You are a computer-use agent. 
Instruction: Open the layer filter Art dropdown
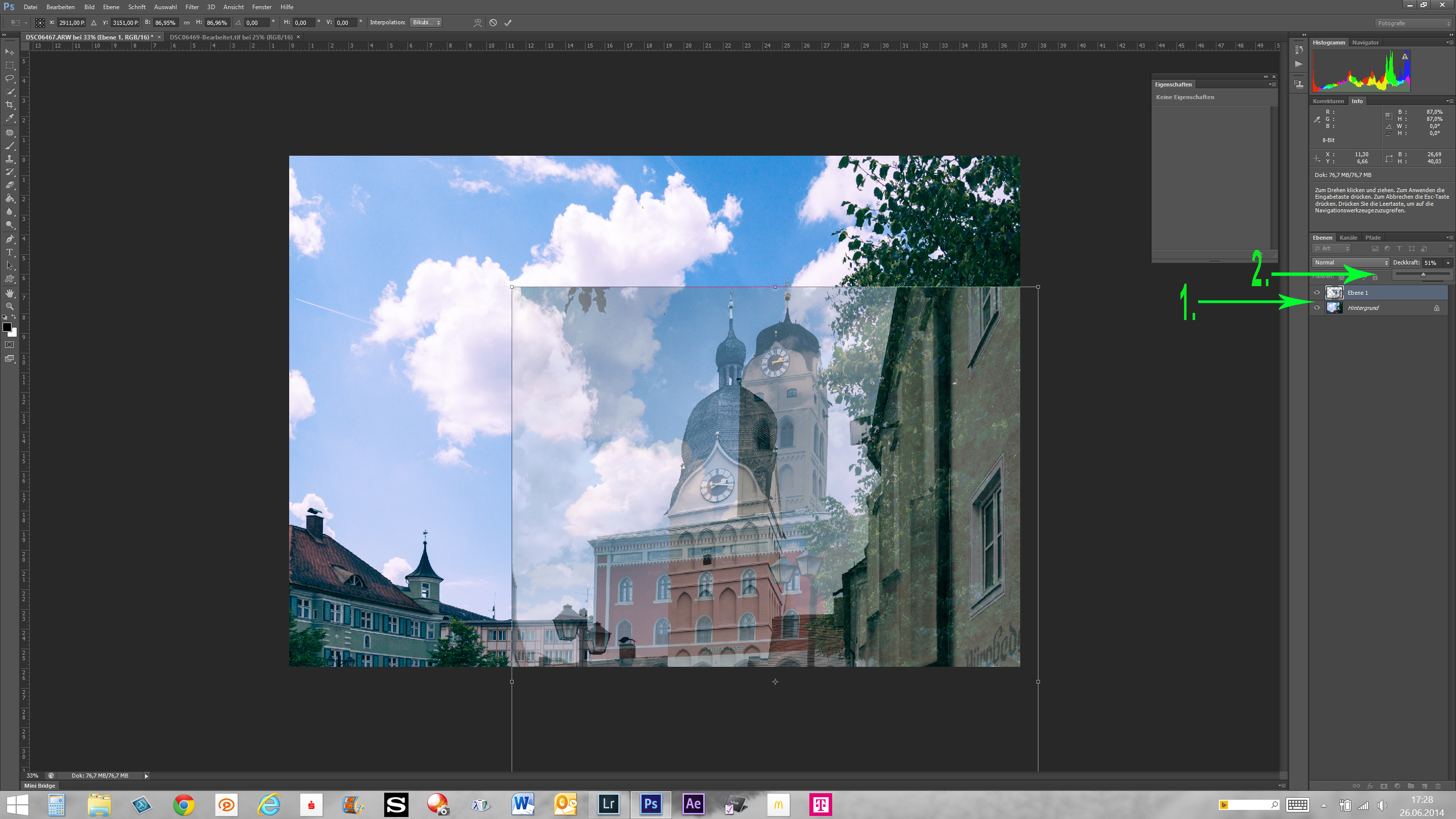pyautogui.click(x=1332, y=249)
